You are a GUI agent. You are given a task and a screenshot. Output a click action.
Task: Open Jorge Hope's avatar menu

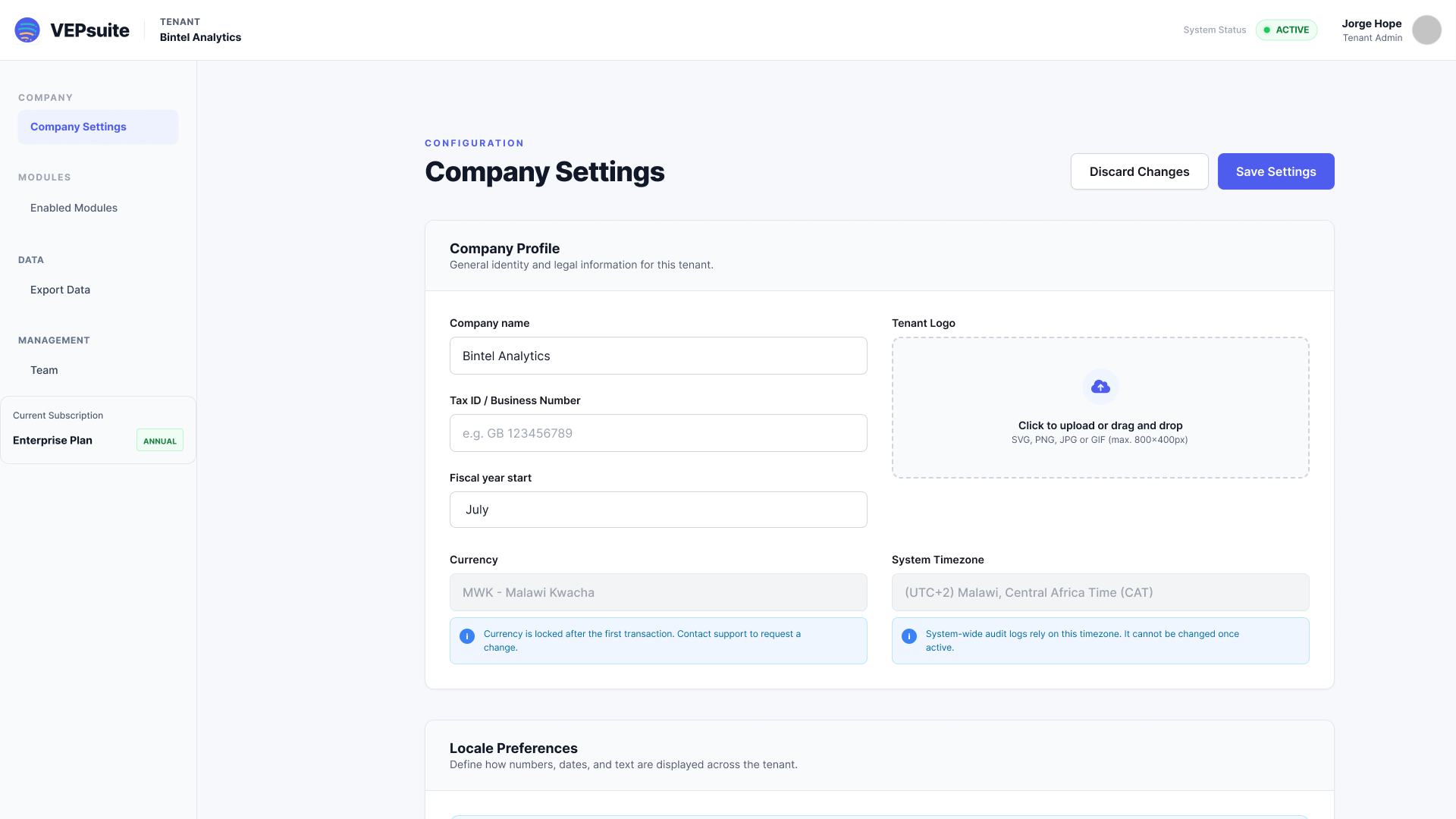click(1426, 30)
